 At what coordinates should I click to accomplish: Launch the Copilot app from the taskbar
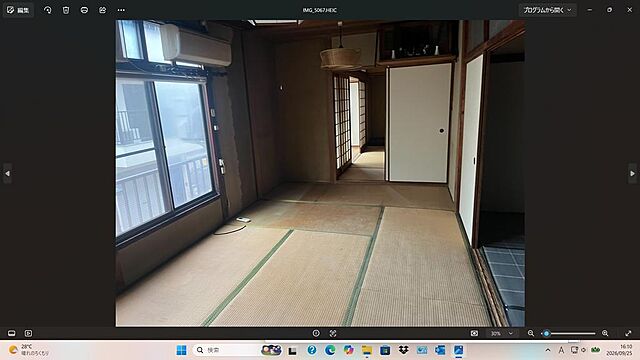click(x=349, y=350)
